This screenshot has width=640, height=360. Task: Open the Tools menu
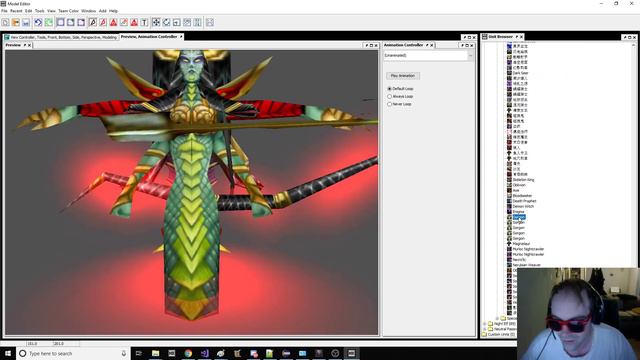click(x=40, y=11)
